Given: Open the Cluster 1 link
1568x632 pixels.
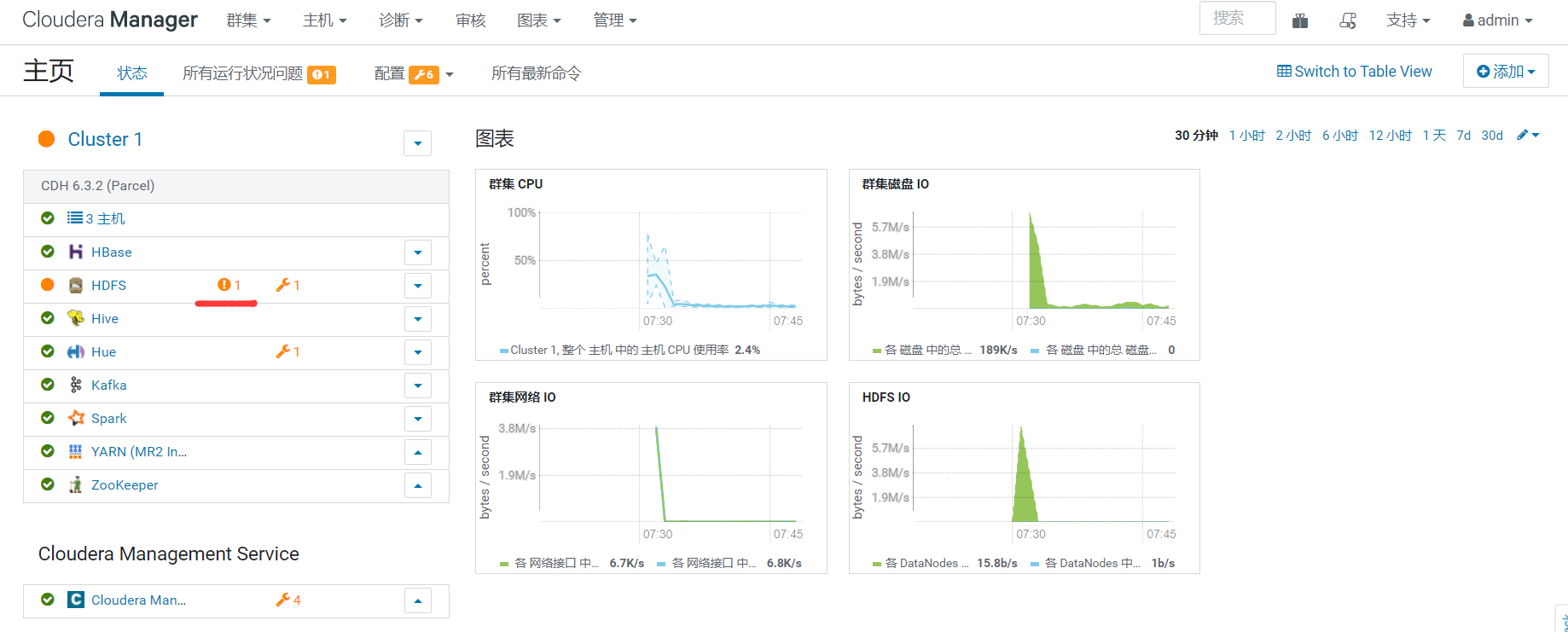Looking at the screenshot, I should (x=105, y=139).
